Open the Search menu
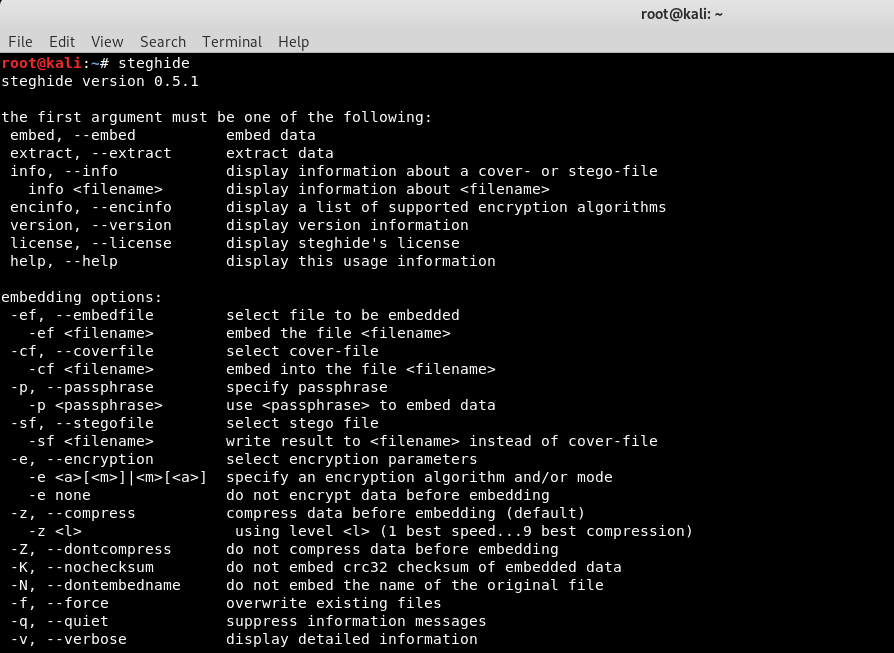The width and height of the screenshot is (894, 653). [162, 42]
